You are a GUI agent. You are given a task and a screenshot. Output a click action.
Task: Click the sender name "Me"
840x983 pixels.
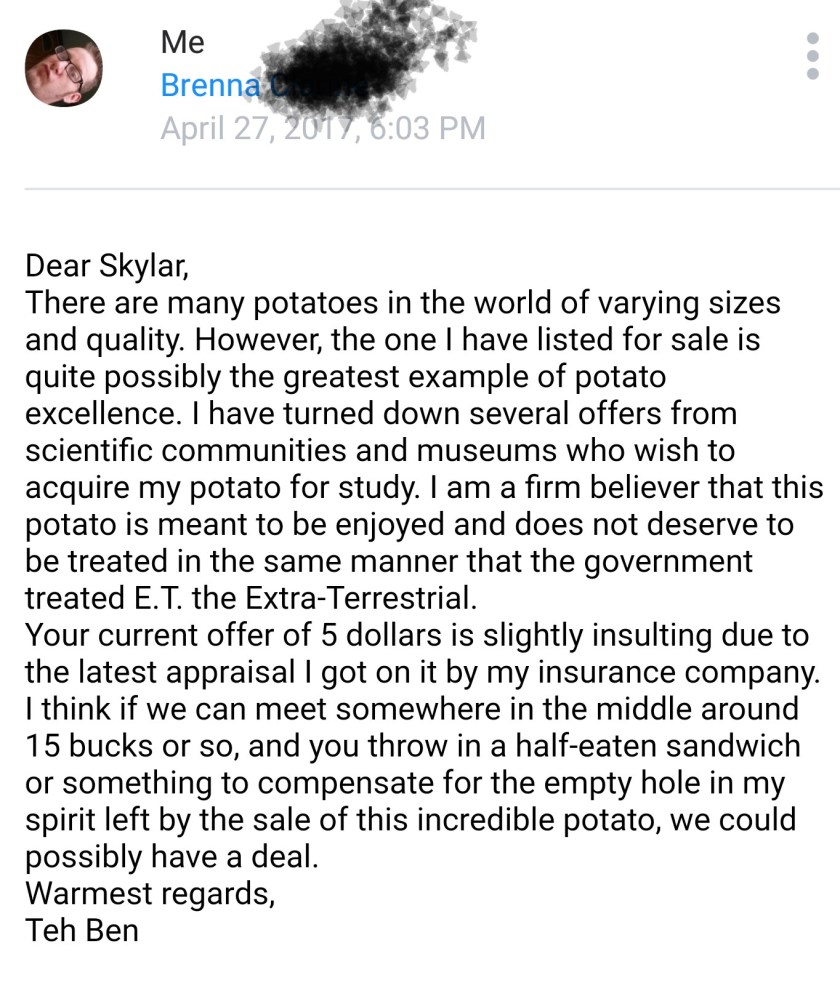pyautogui.click(x=182, y=42)
